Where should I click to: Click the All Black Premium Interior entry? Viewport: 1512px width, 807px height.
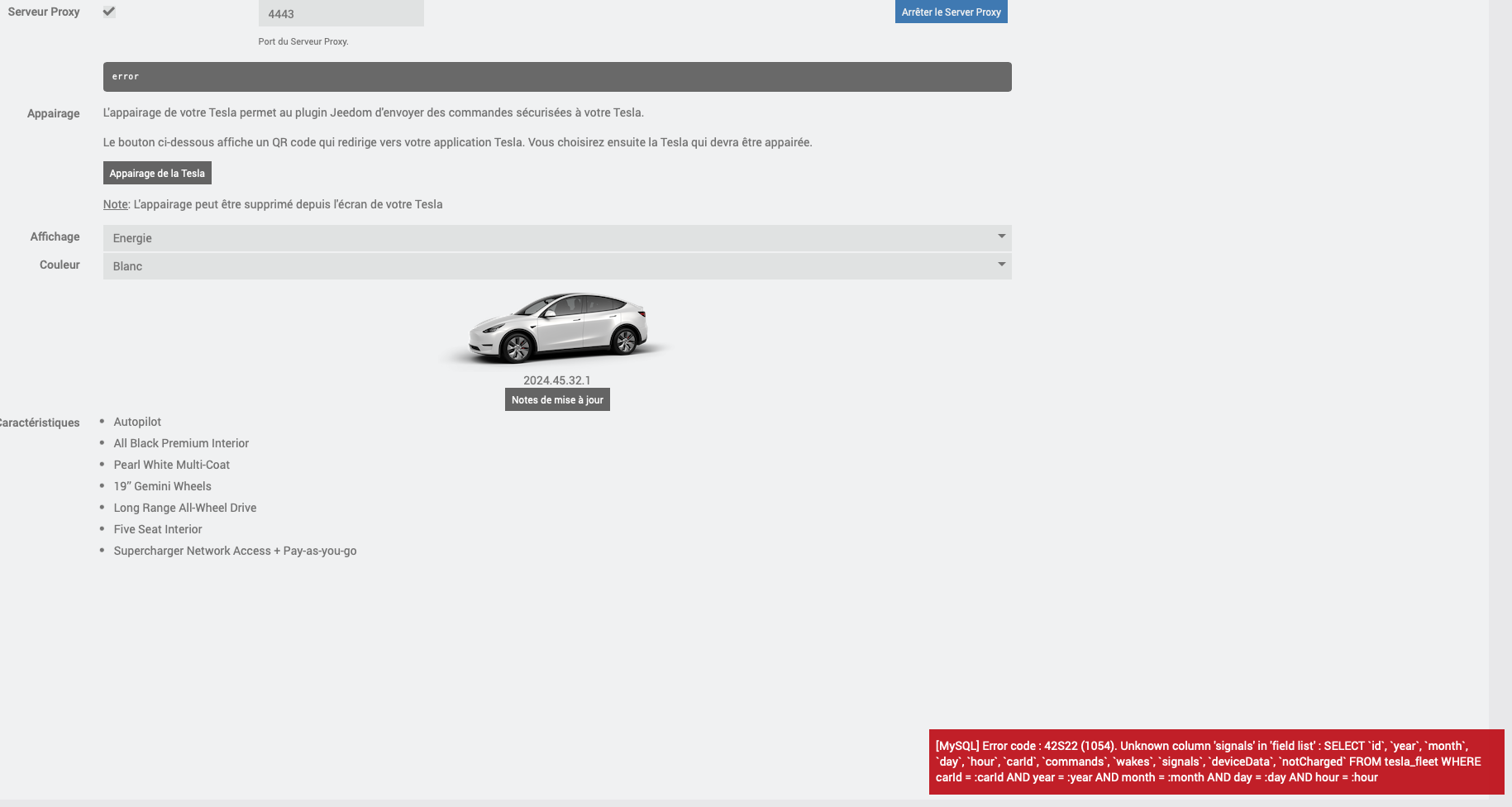(x=181, y=443)
